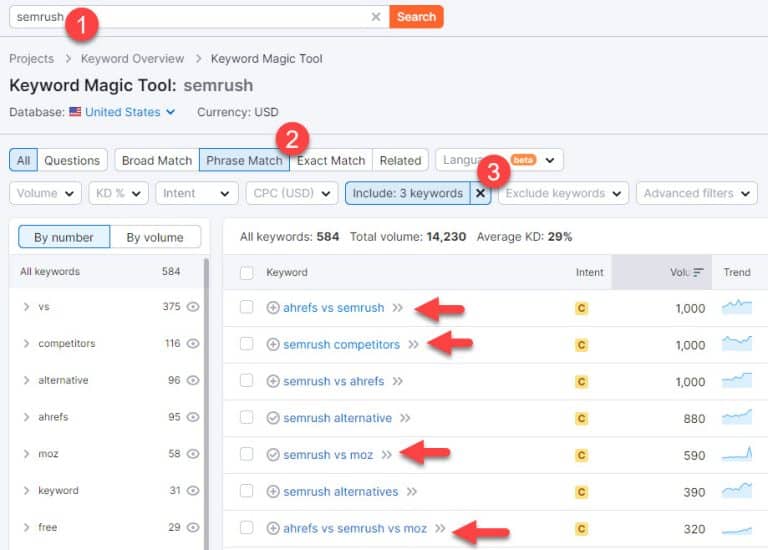768x550 pixels.
Task: Remove the Include: 3 keywords filter
Action: pos(480,193)
